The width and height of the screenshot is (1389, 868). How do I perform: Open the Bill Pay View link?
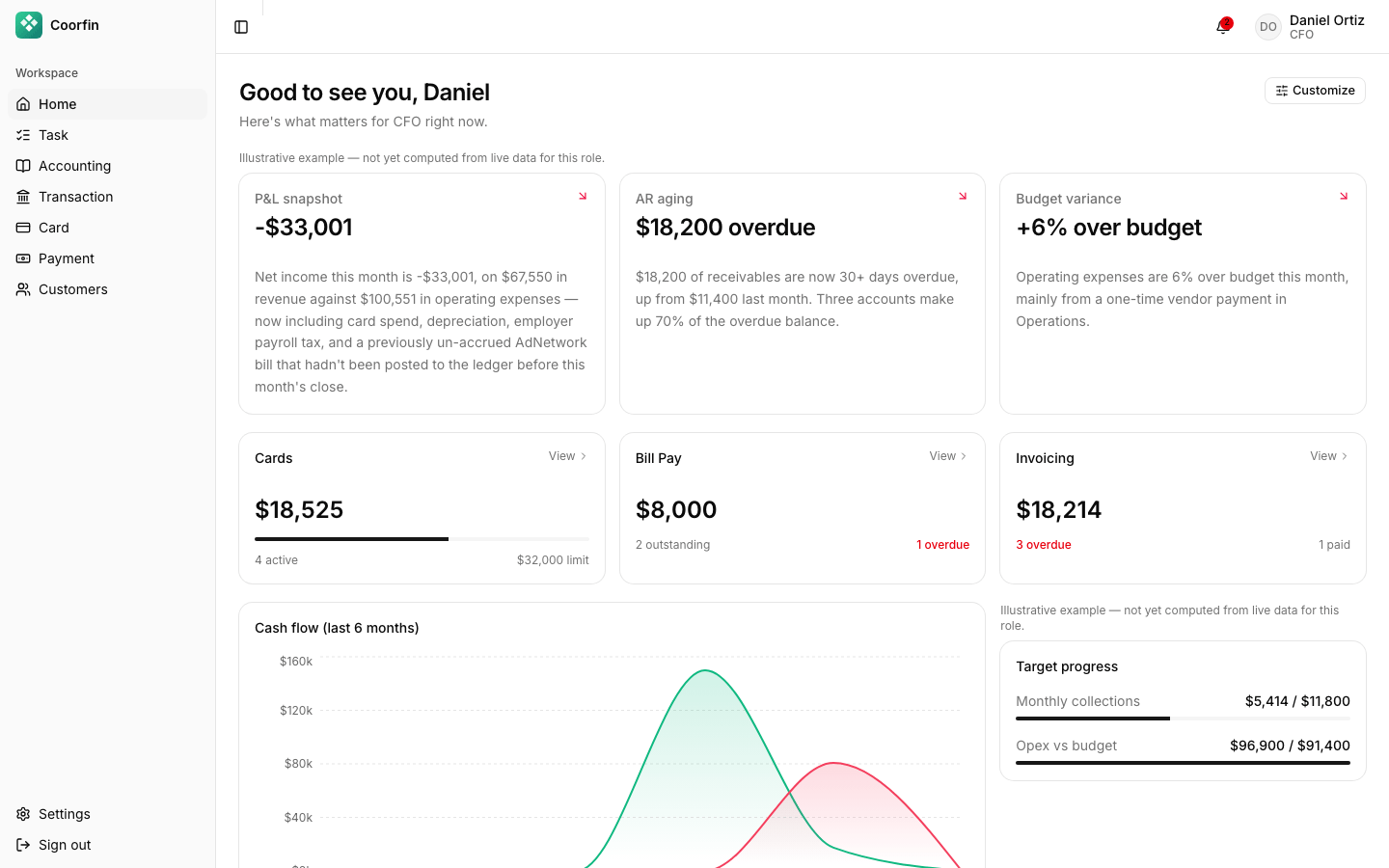949,456
